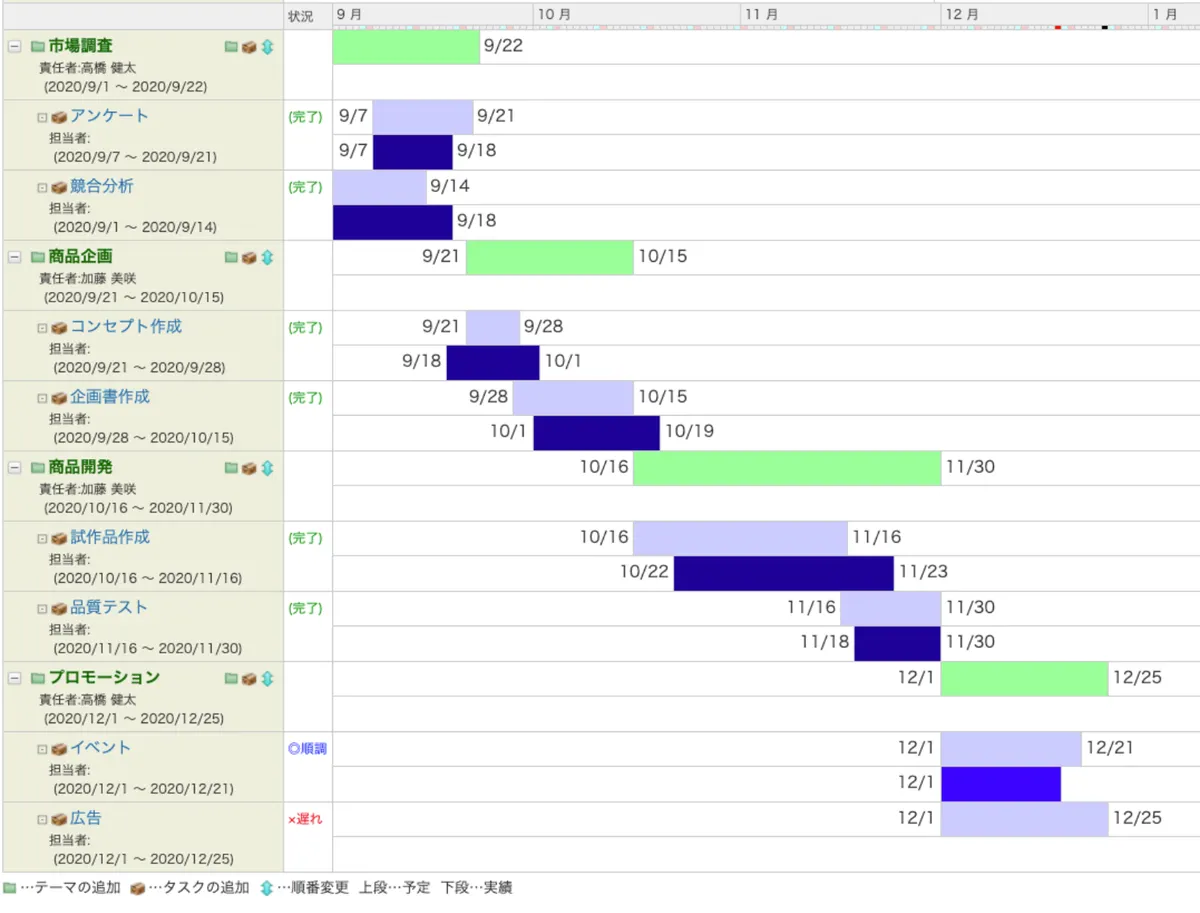Open the 品質テスト task link
The width and height of the screenshot is (1200, 913).
coord(109,607)
